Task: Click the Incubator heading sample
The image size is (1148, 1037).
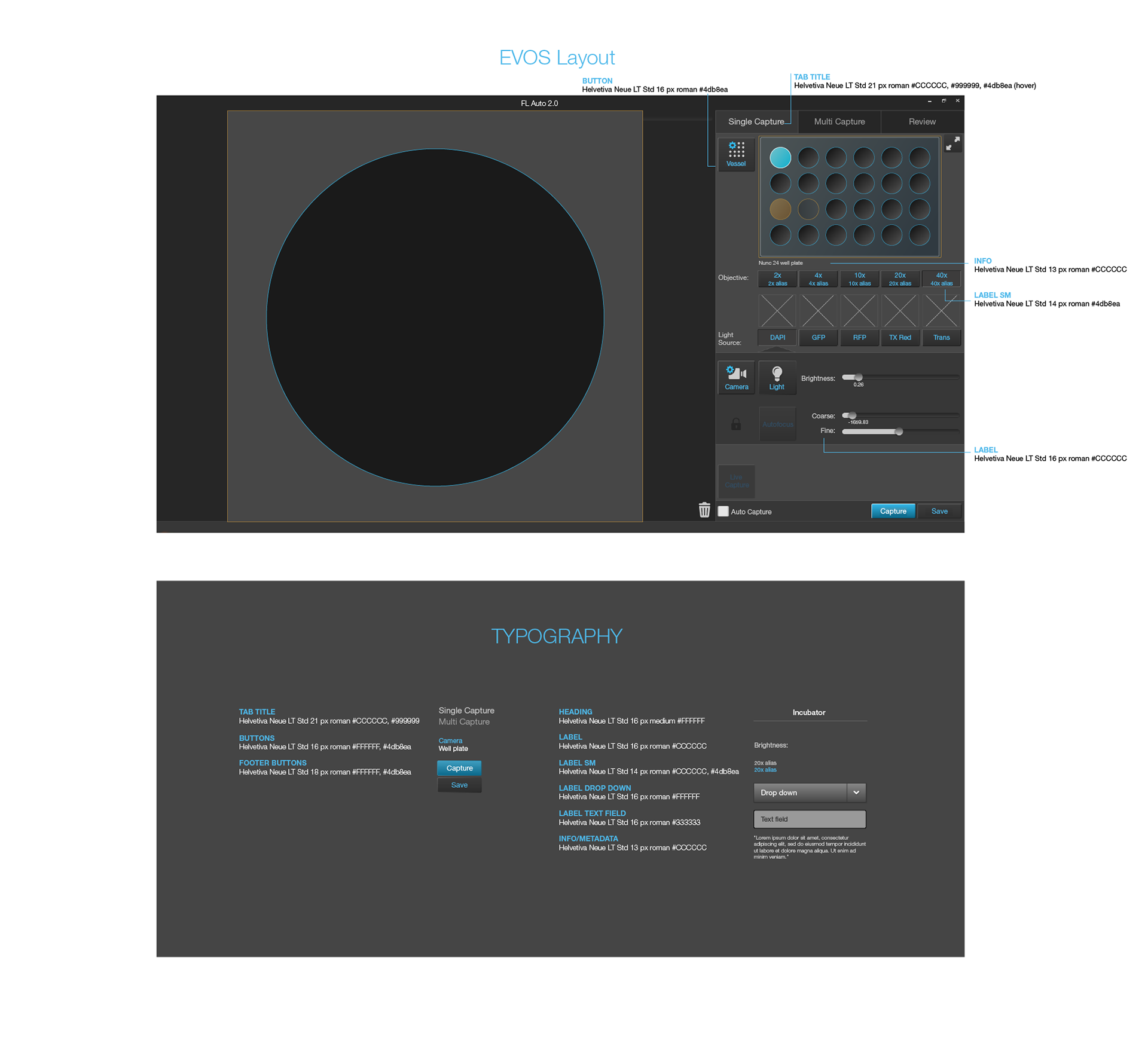Action: pos(808,712)
